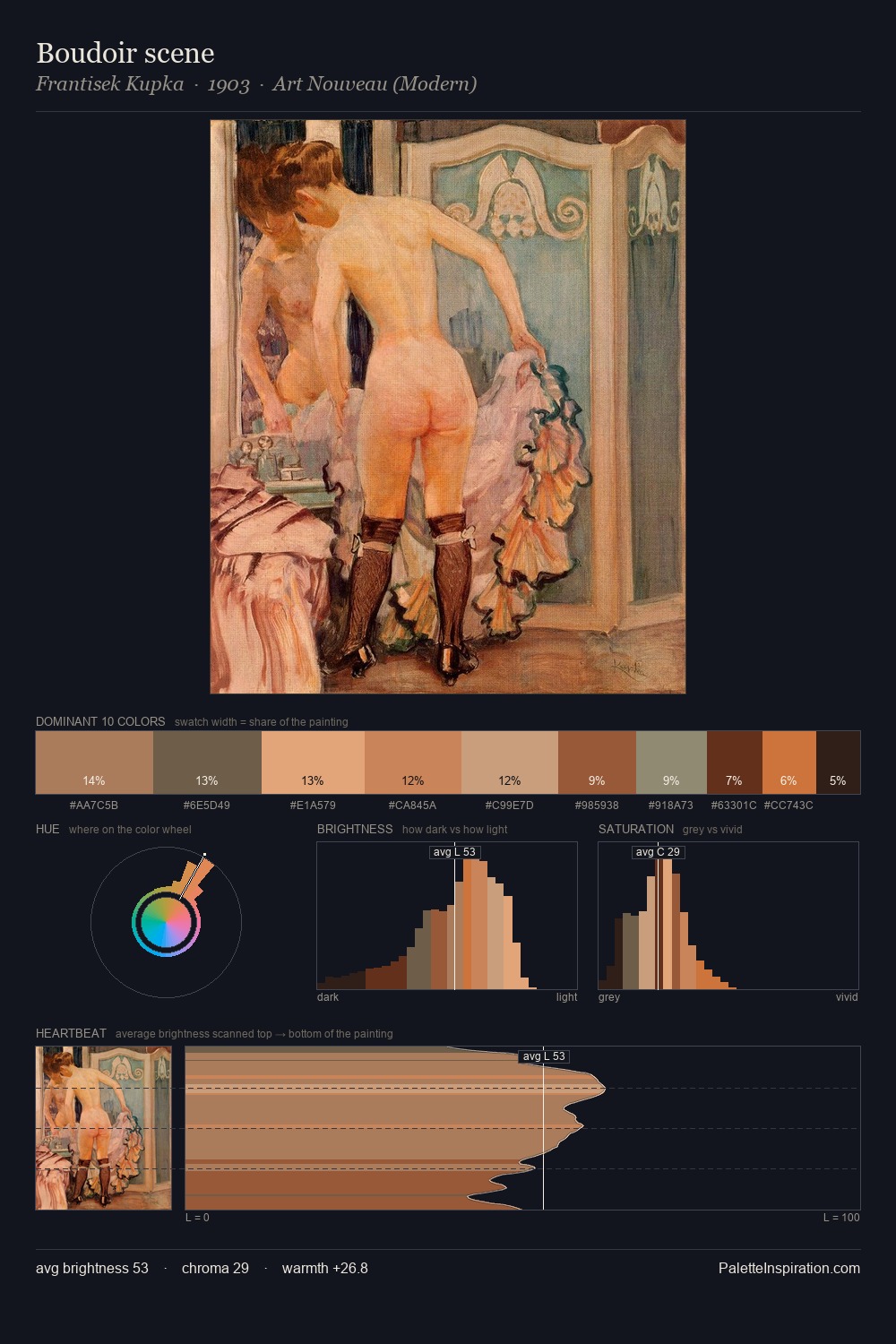Image resolution: width=896 pixels, height=1344 pixels.
Task: Click the PaletteInspiration.com link
Action: point(789,1268)
